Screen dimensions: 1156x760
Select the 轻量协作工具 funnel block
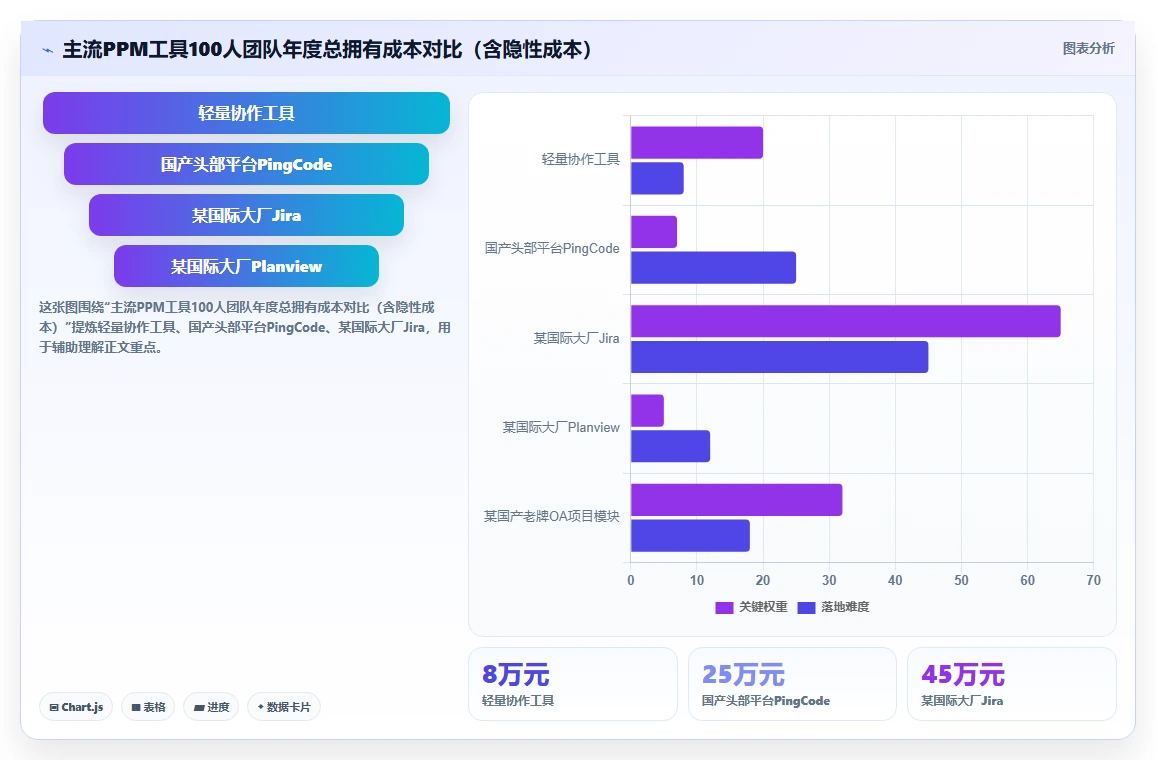pos(246,113)
